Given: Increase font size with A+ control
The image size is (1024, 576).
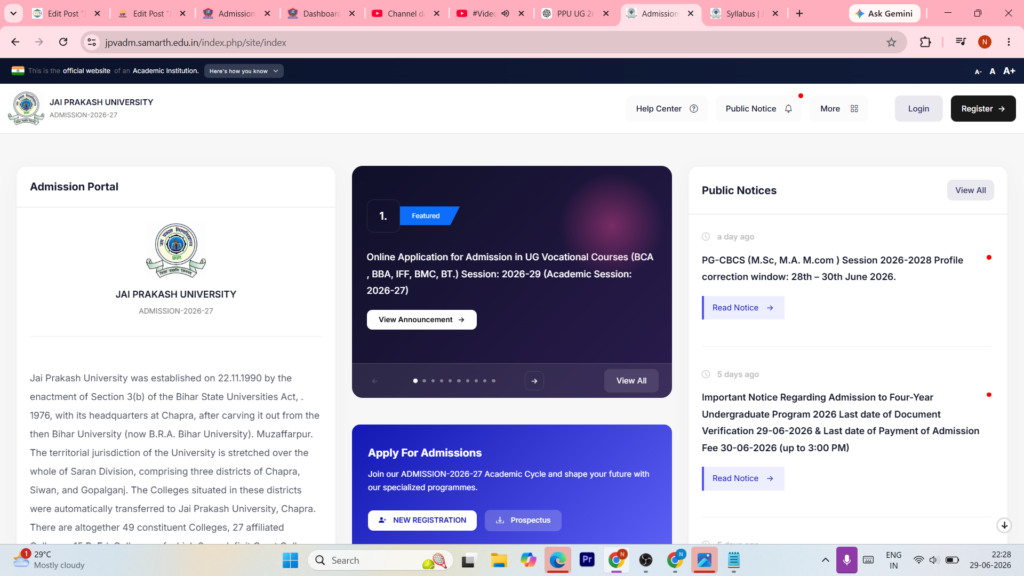Looking at the screenshot, I should (x=1009, y=71).
